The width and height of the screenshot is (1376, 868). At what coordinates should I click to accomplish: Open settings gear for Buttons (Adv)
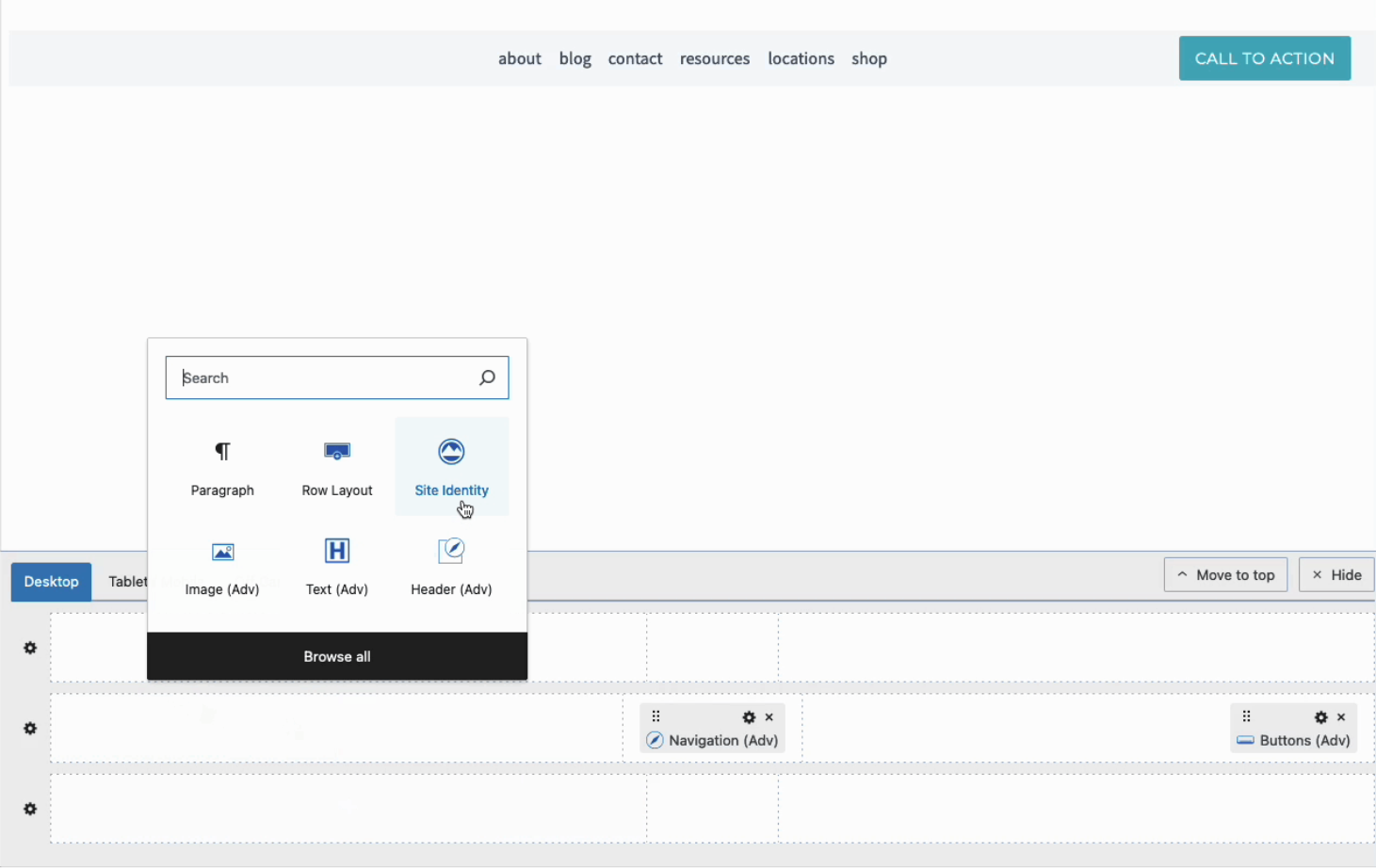tap(1320, 717)
